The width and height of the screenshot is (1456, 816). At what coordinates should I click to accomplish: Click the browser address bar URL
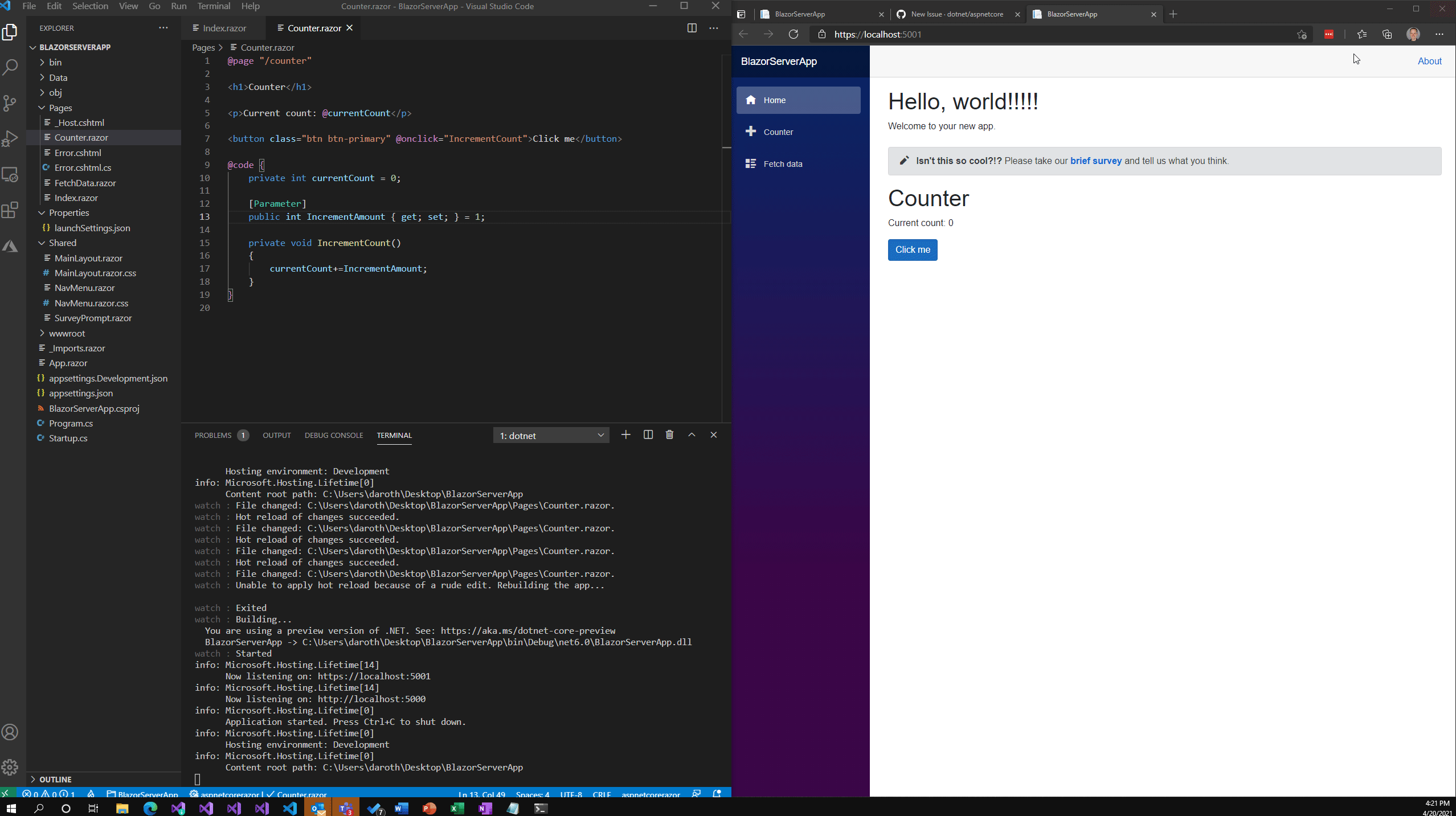coord(877,34)
